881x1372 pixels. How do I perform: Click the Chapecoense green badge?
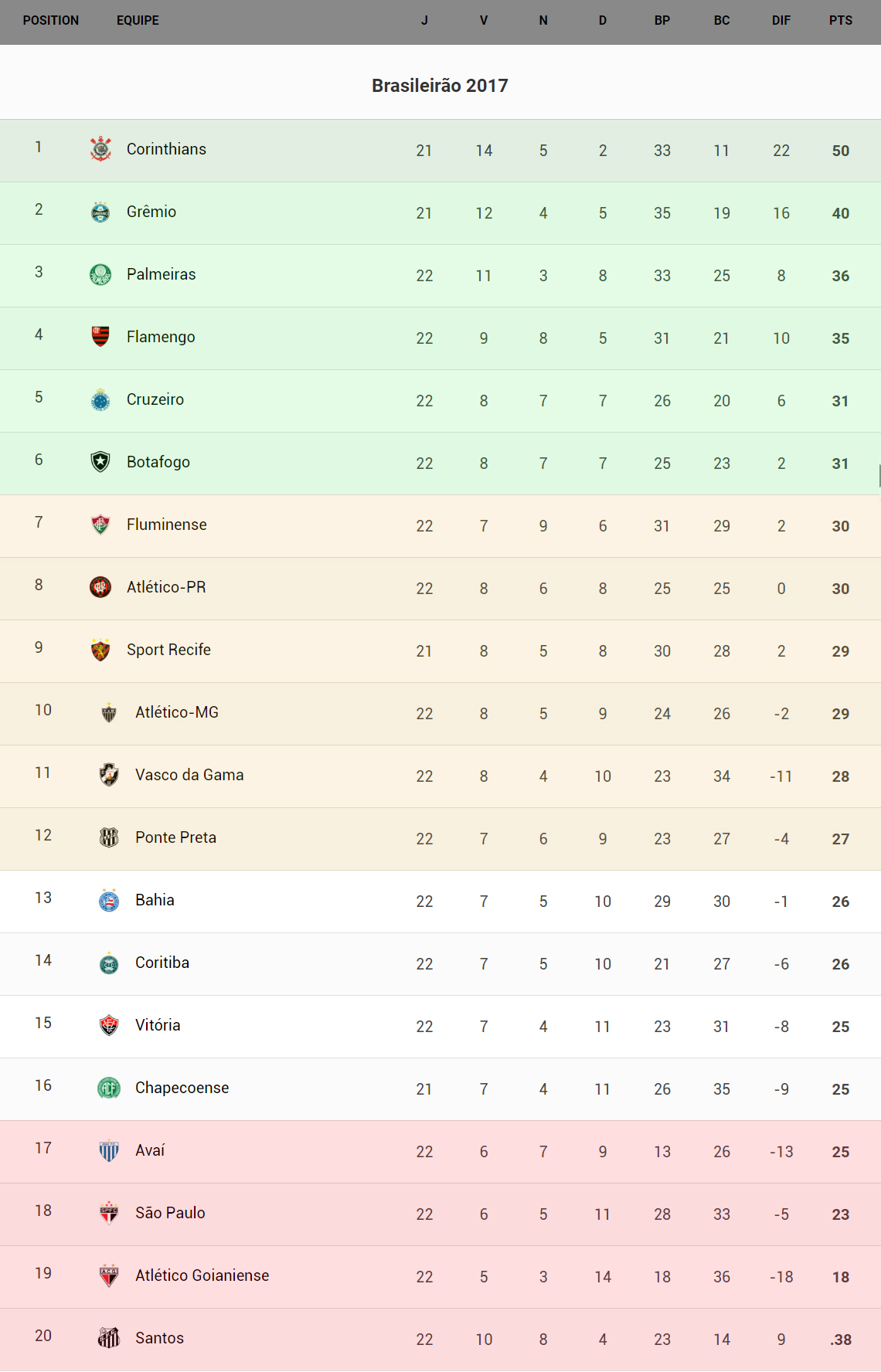[109, 1088]
